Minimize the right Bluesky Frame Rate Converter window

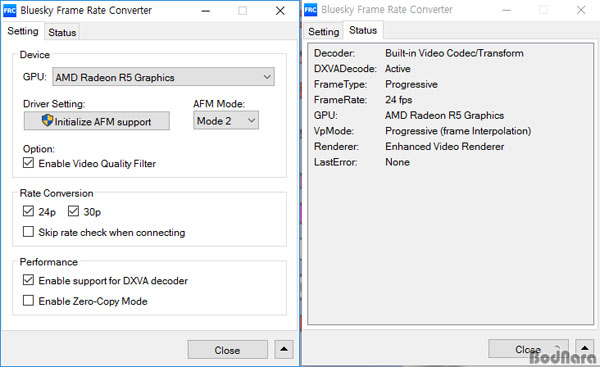pos(507,10)
